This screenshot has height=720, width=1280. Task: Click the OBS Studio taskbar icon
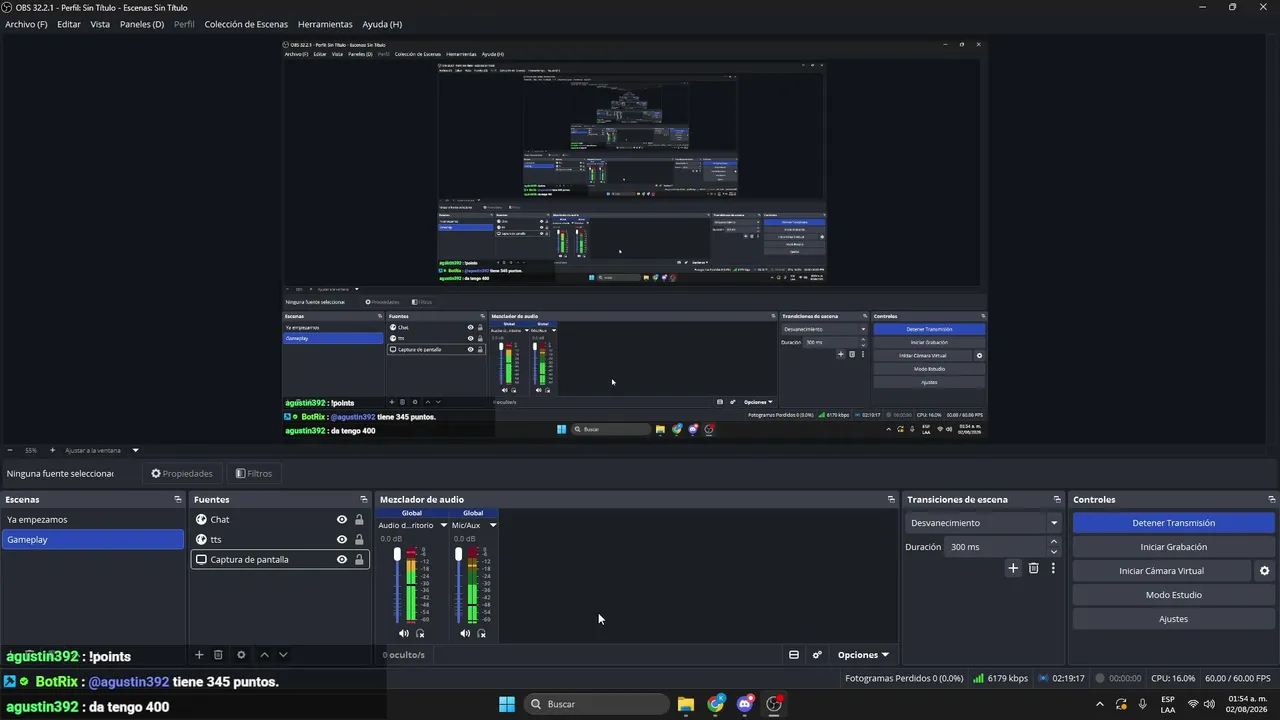[774, 704]
